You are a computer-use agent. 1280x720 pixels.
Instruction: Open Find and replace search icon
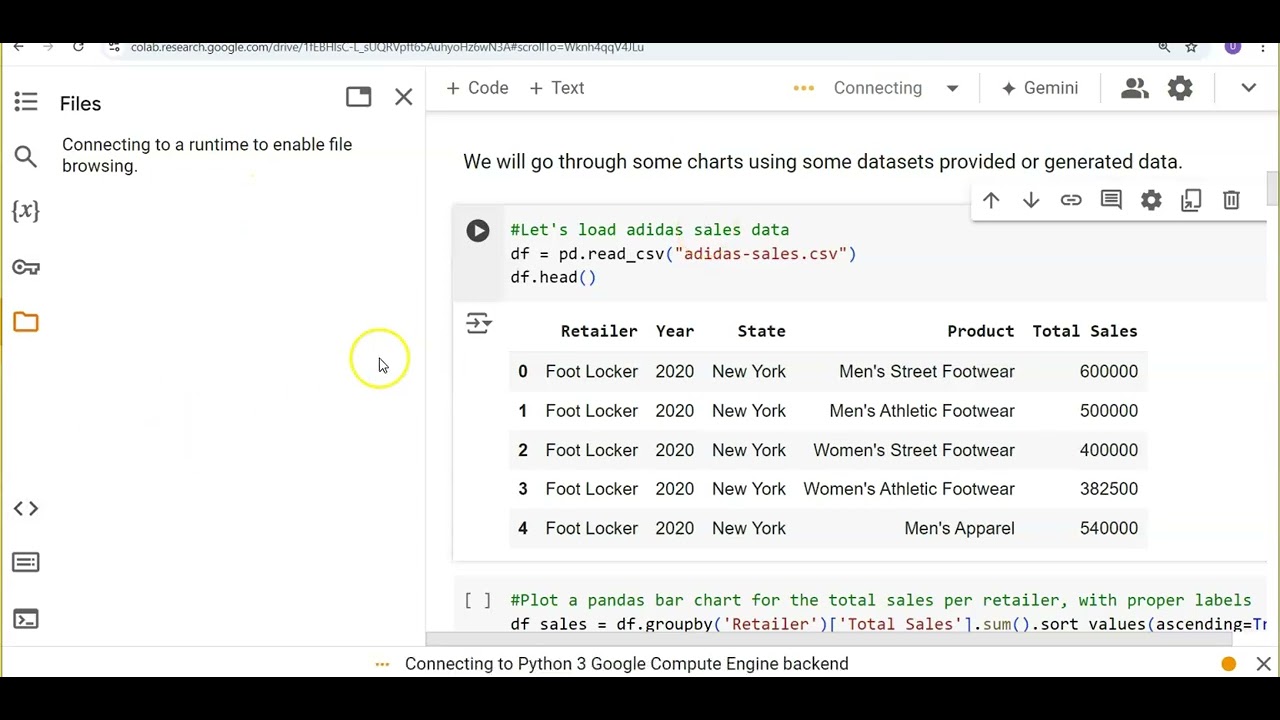(26, 156)
